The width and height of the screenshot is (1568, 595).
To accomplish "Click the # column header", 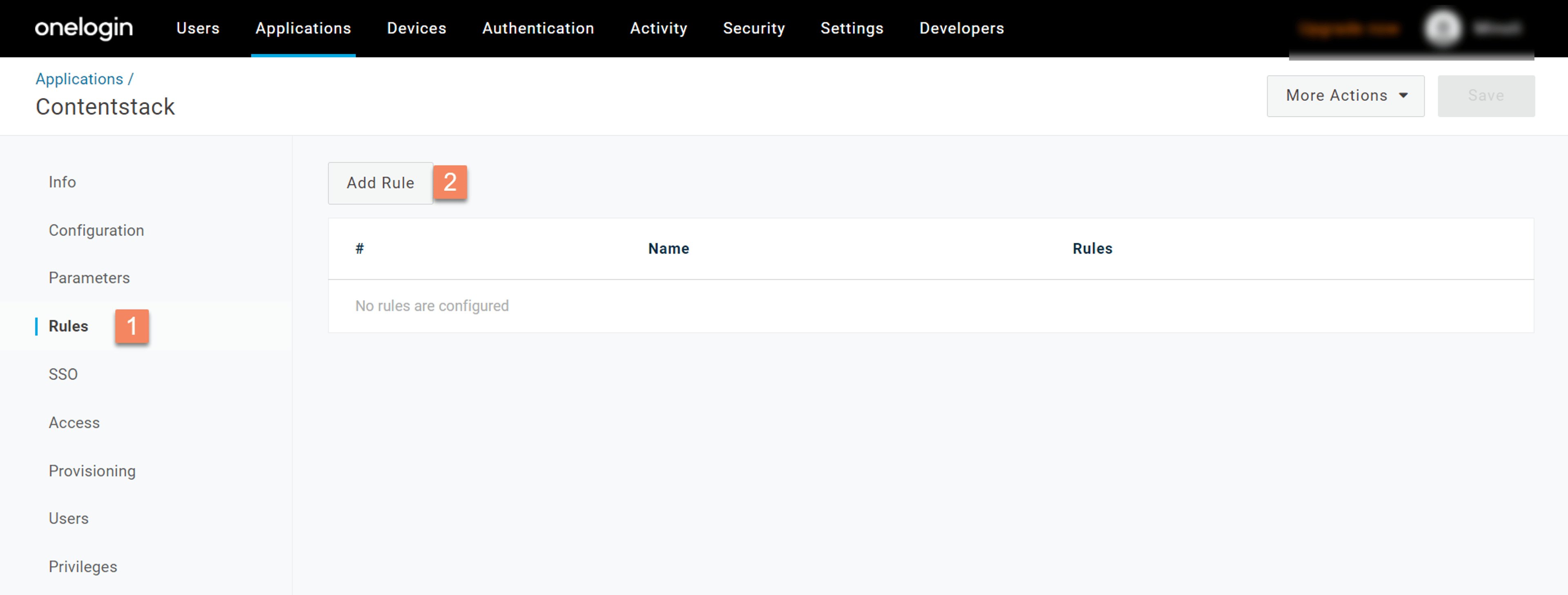I will point(360,248).
